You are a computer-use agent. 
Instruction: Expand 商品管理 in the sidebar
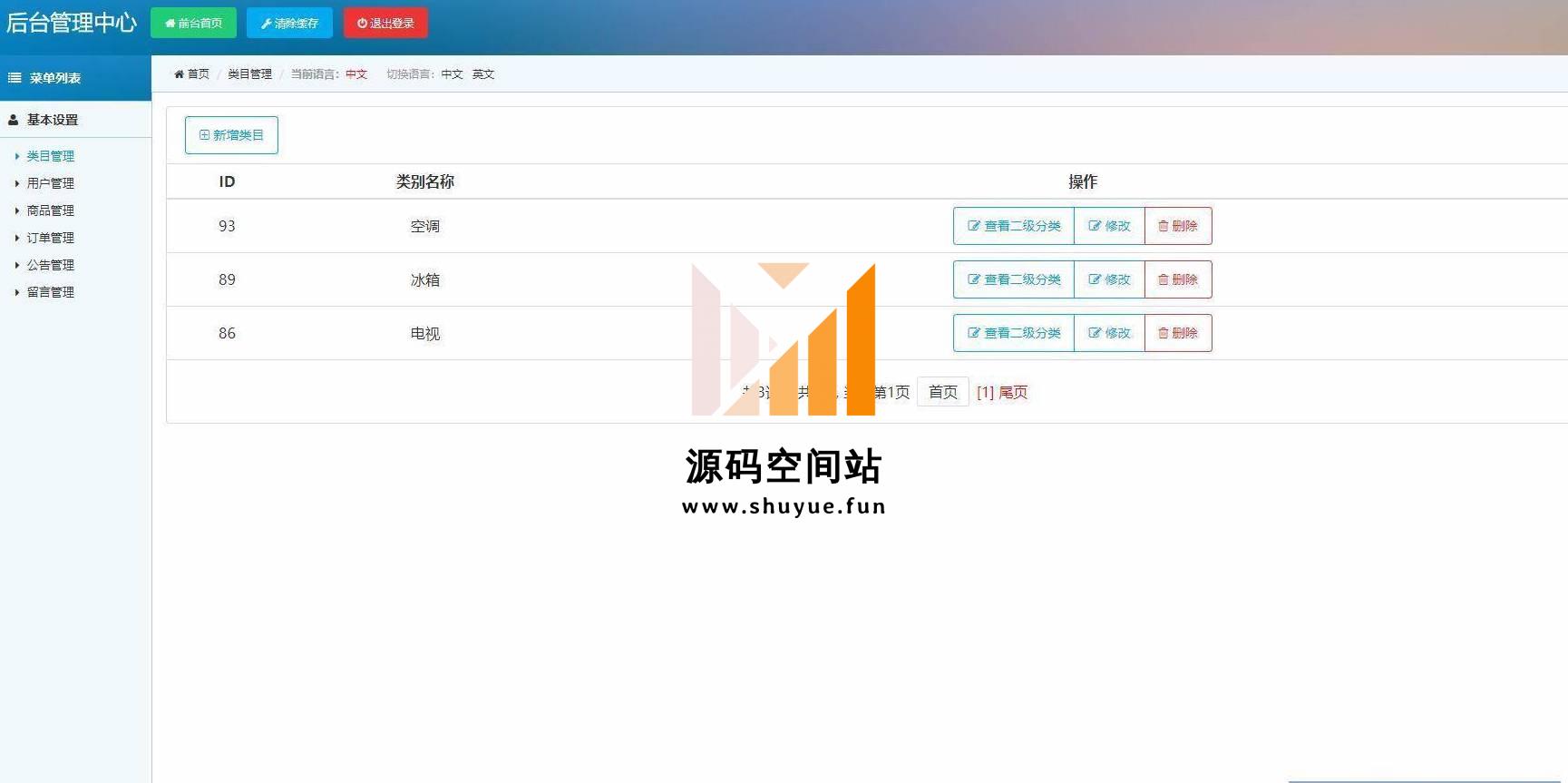click(50, 210)
